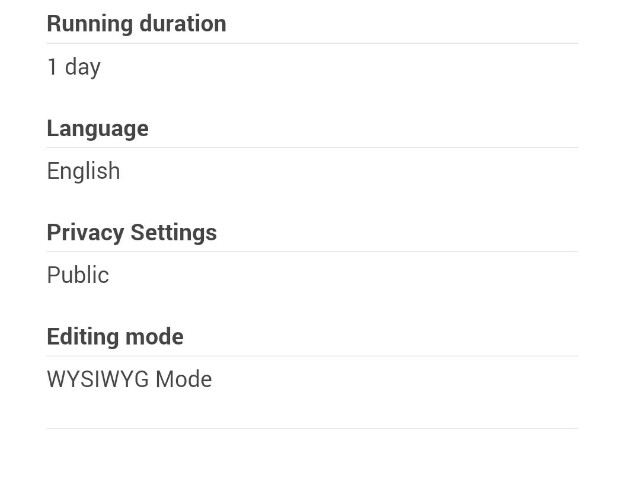The width and height of the screenshot is (640, 480).
Task: Change the Public privacy value
Action: pyautogui.click(x=78, y=275)
